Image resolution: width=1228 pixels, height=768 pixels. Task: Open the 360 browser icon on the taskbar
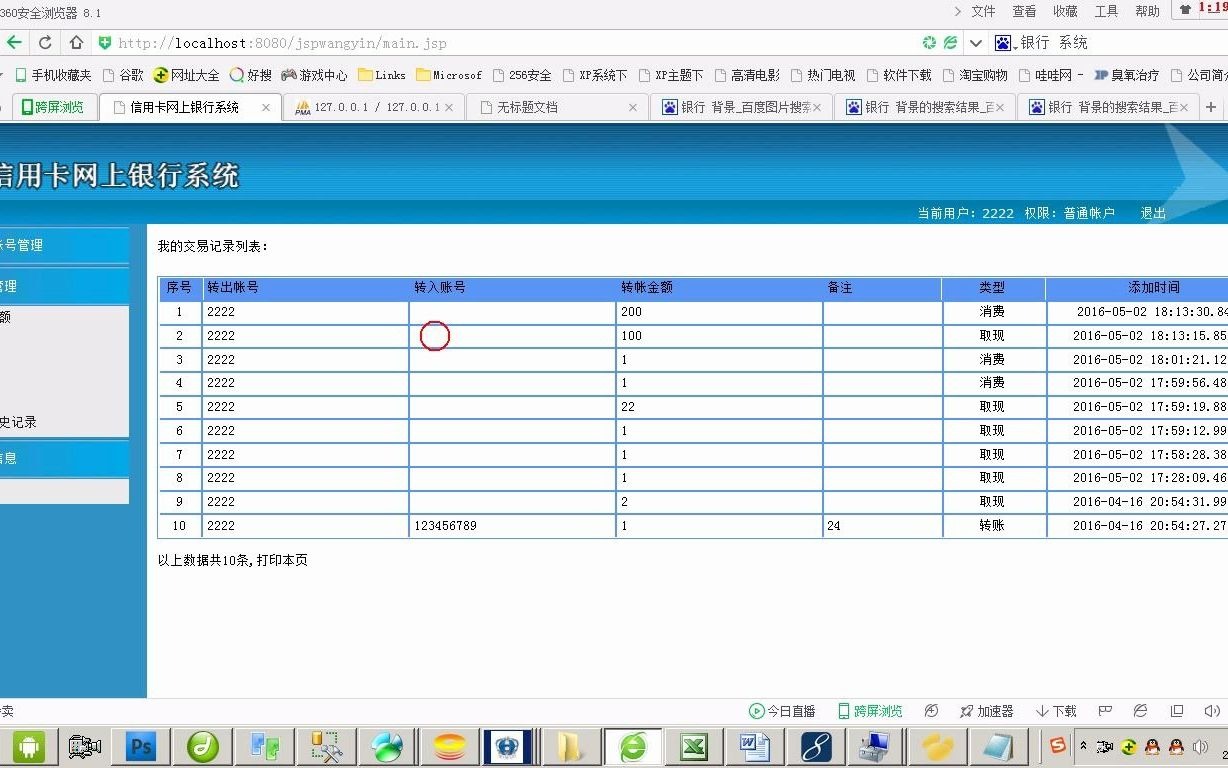(633, 746)
